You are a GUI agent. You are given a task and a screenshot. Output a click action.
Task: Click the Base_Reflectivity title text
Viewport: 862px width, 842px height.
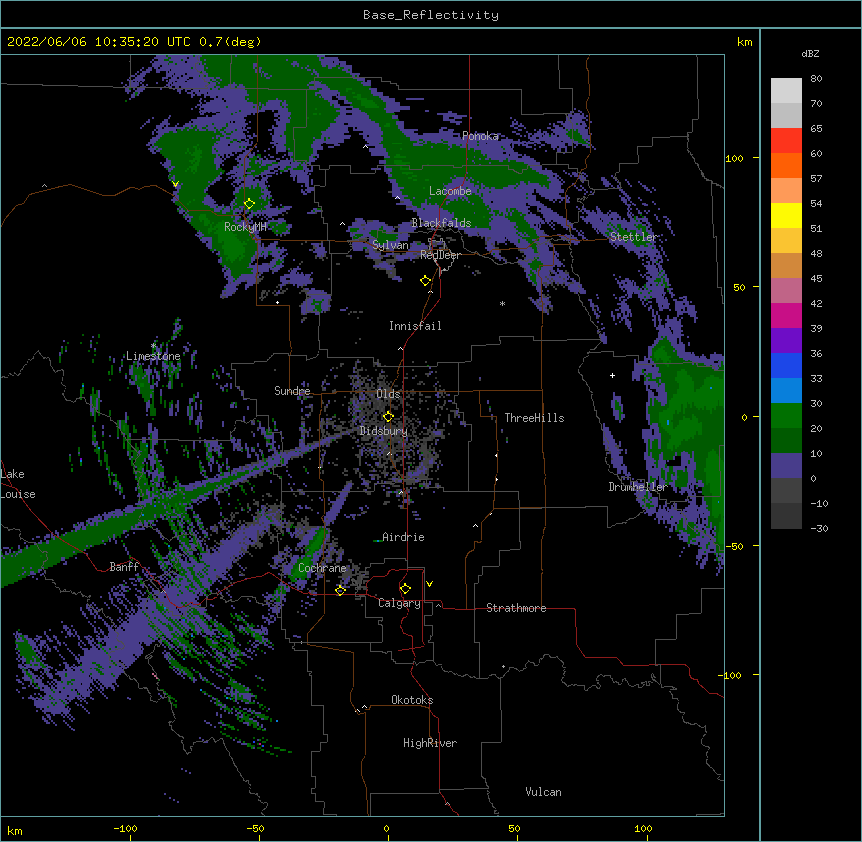click(431, 15)
